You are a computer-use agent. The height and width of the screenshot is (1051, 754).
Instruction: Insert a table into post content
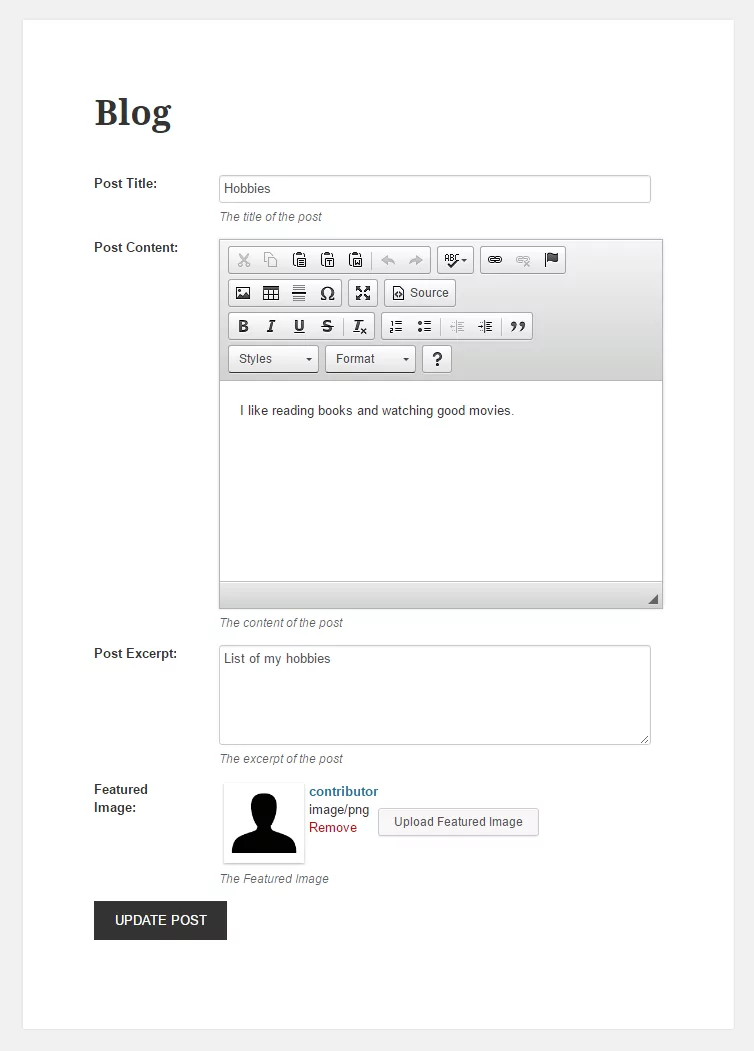[x=271, y=293]
